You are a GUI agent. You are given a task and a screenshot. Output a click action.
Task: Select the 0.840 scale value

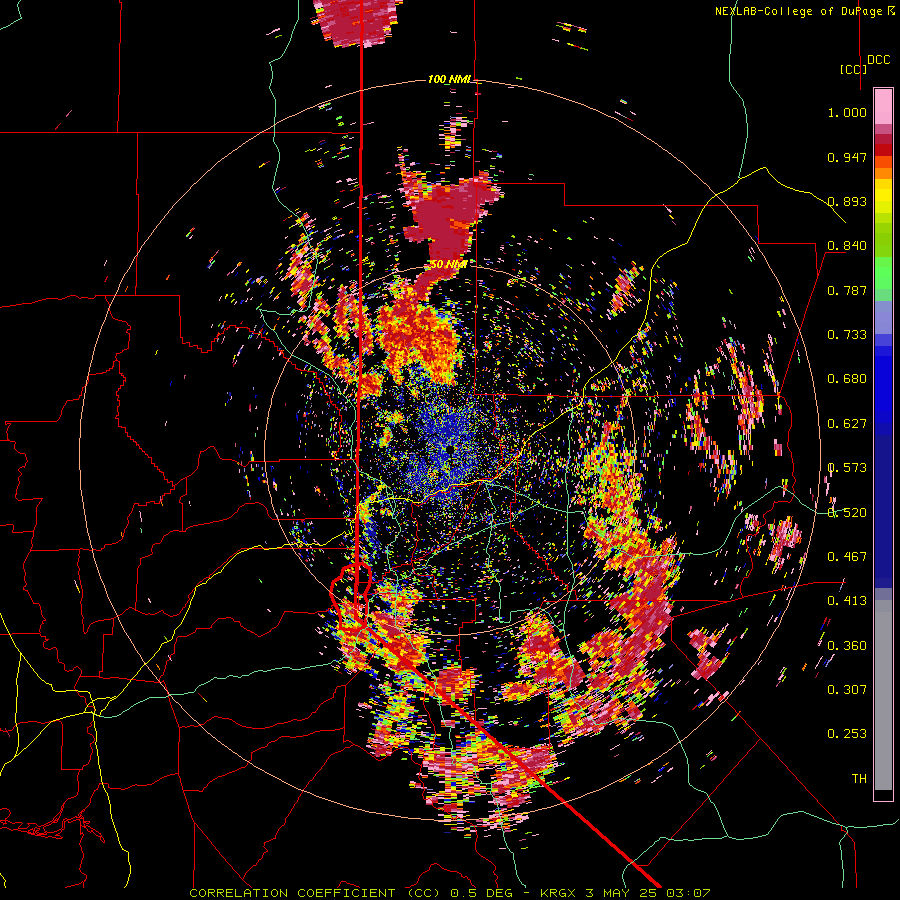click(x=847, y=246)
